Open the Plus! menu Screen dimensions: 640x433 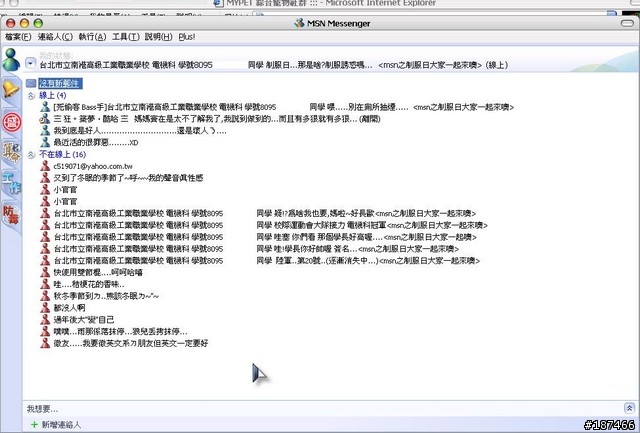[x=187, y=37]
